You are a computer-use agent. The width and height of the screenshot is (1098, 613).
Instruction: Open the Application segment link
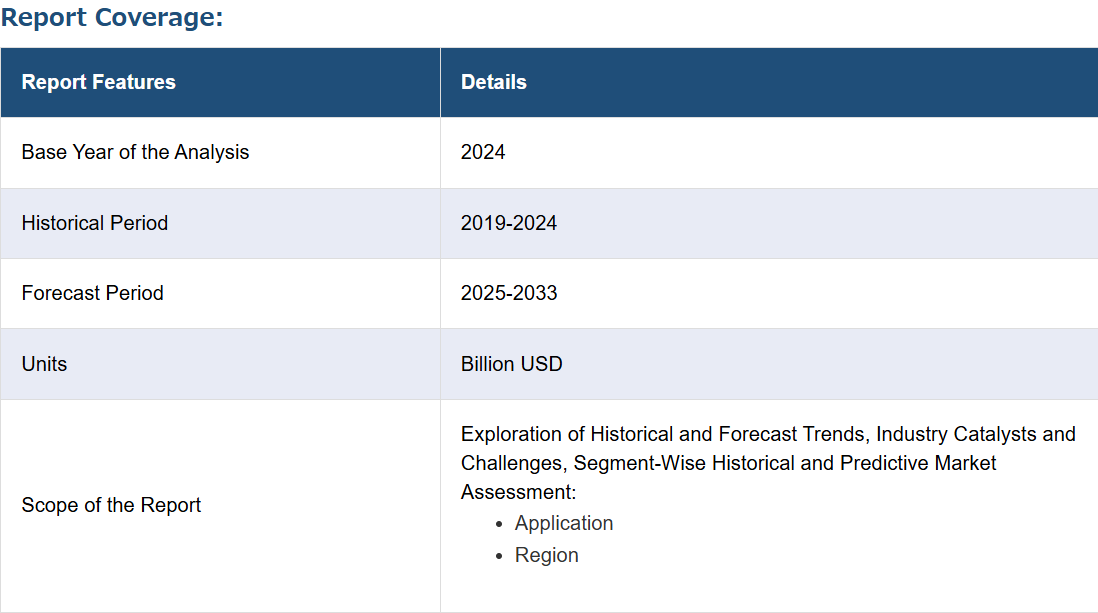(564, 523)
